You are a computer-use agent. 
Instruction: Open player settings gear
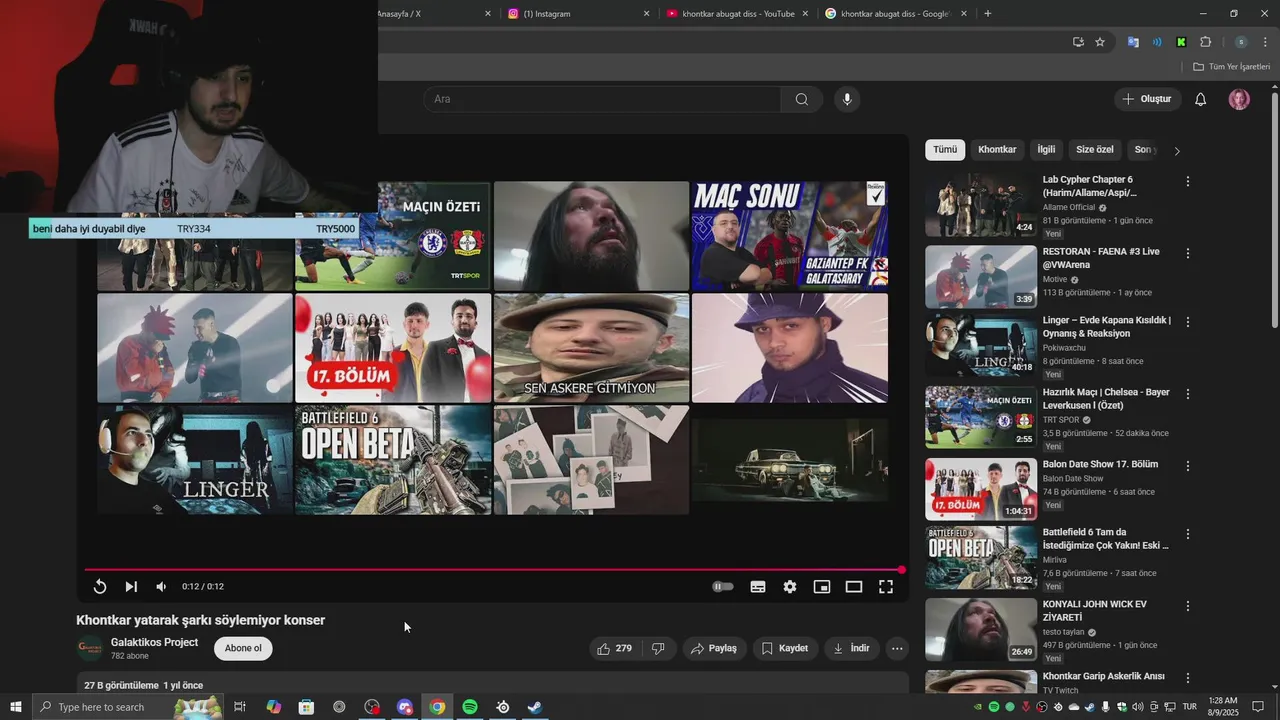pyautogui.click(x=790, y=587)
